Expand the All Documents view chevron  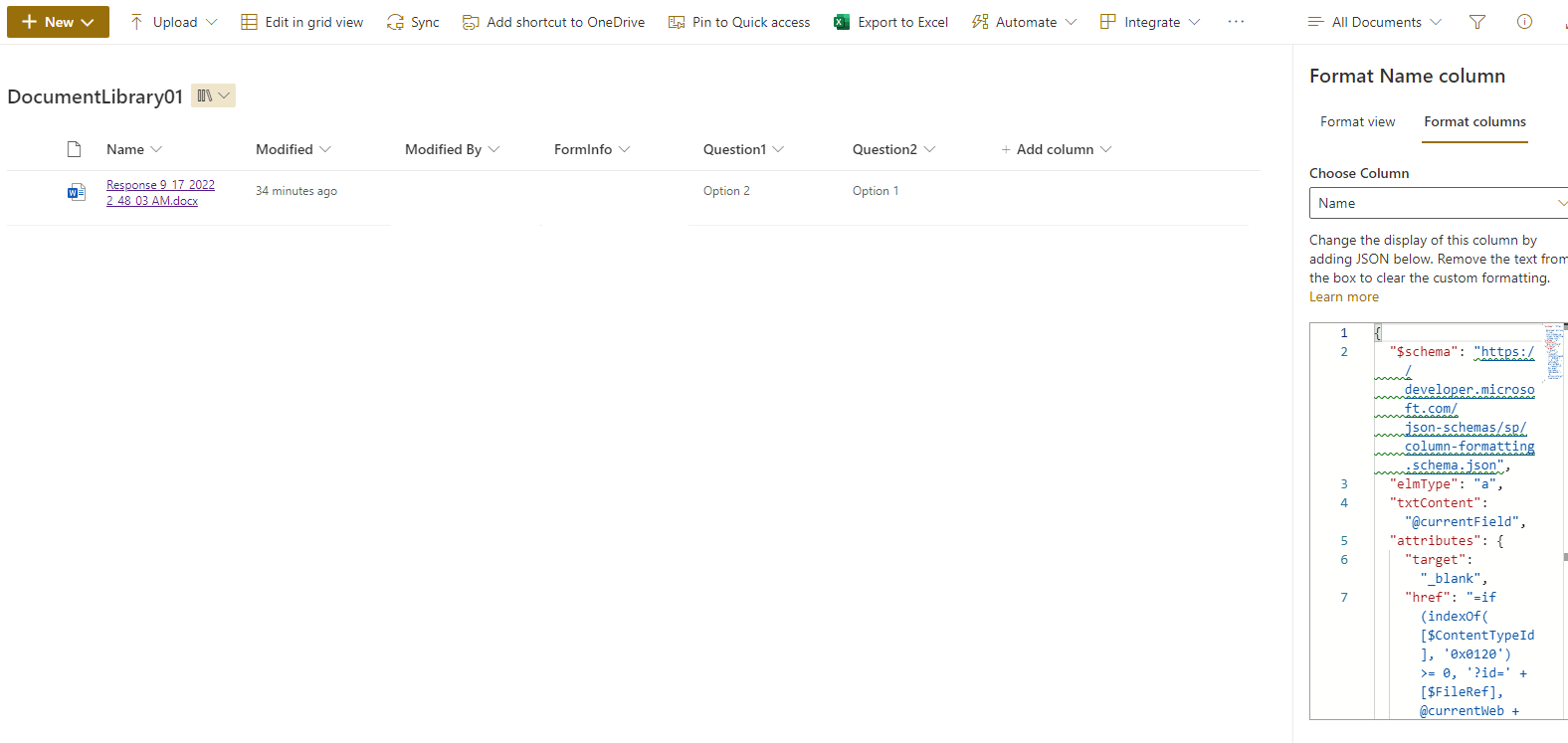coord(1435,22)
